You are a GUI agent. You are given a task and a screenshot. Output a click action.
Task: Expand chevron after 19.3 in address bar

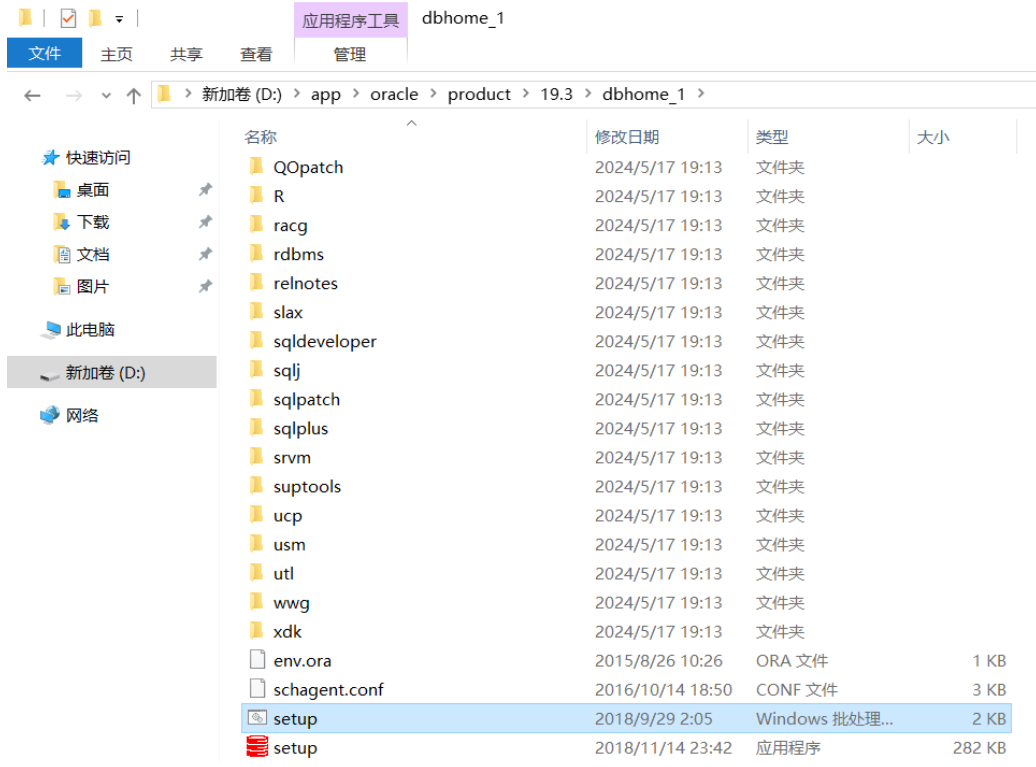click(587, 94)
